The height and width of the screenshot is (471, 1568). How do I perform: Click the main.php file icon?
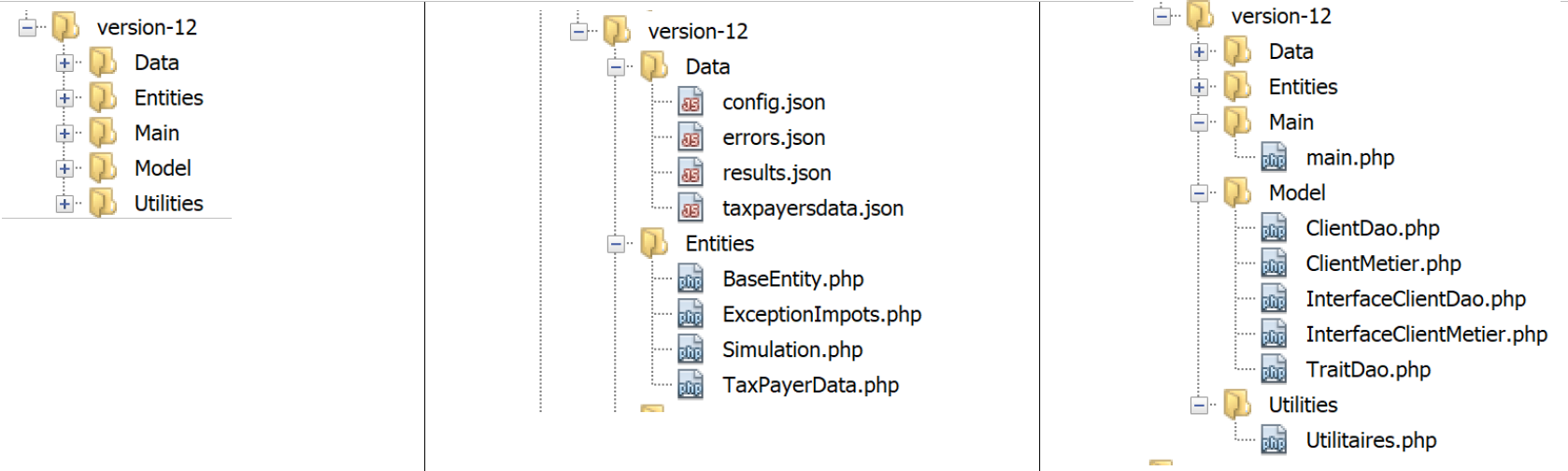[1274, 158]
